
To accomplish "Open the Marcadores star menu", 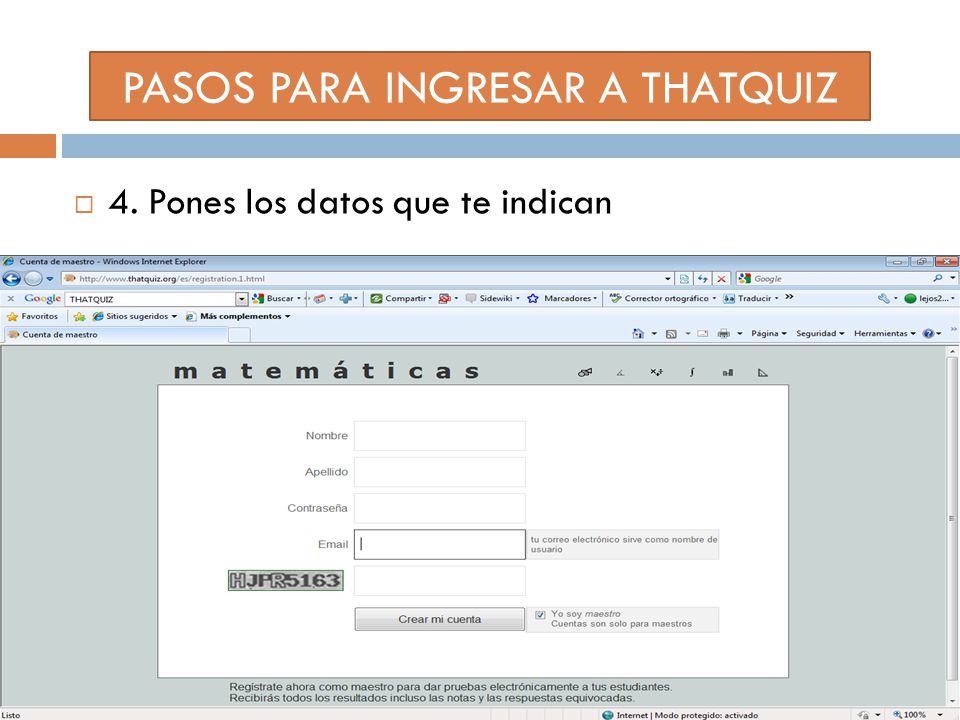I will coord(561,298).
